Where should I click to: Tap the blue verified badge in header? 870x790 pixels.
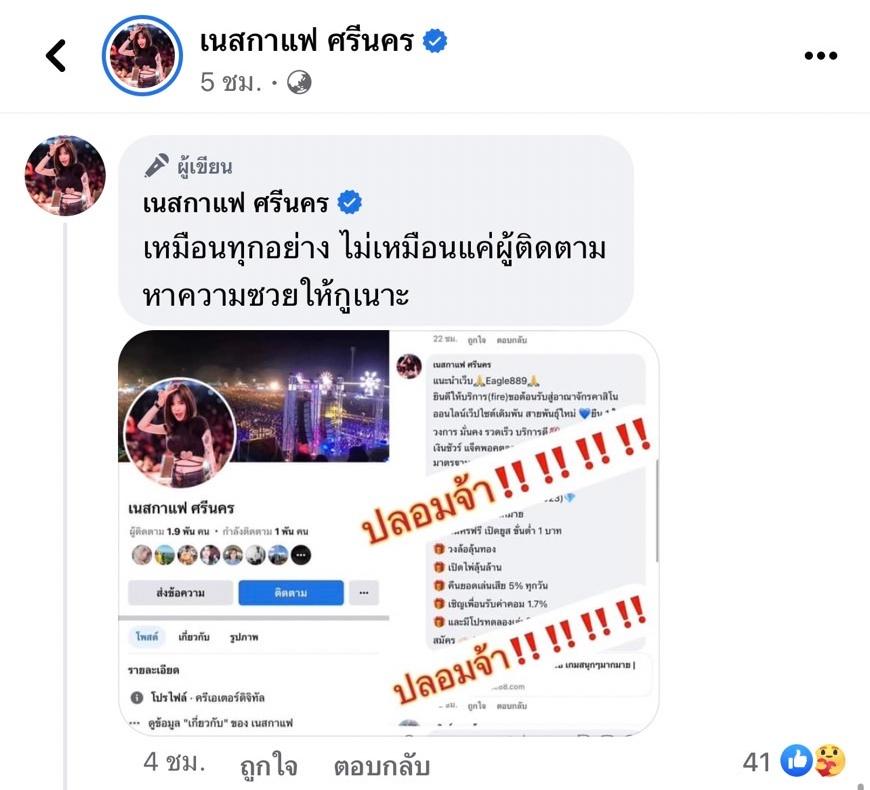click(435, 41)
